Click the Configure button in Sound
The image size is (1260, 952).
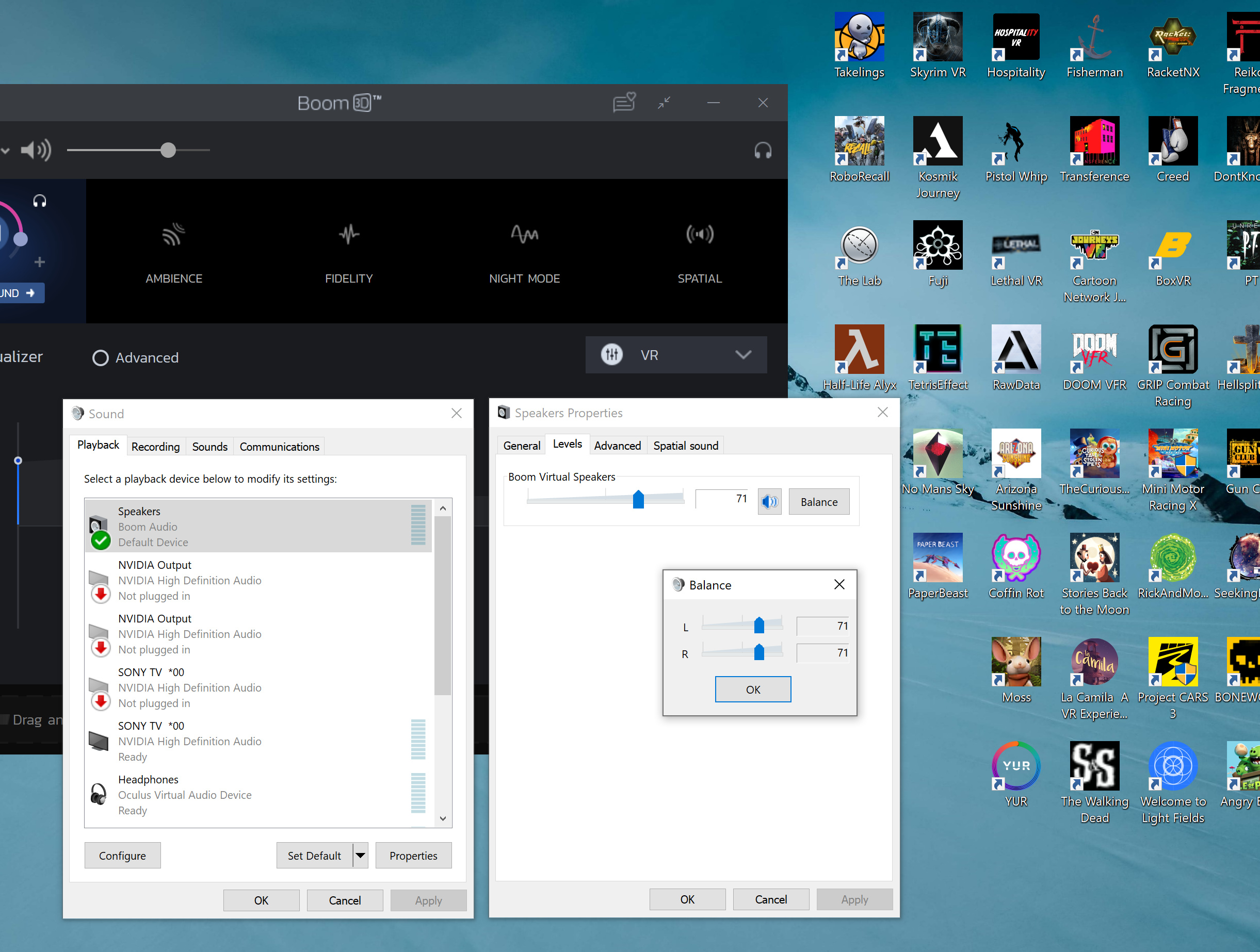[122, 855]
